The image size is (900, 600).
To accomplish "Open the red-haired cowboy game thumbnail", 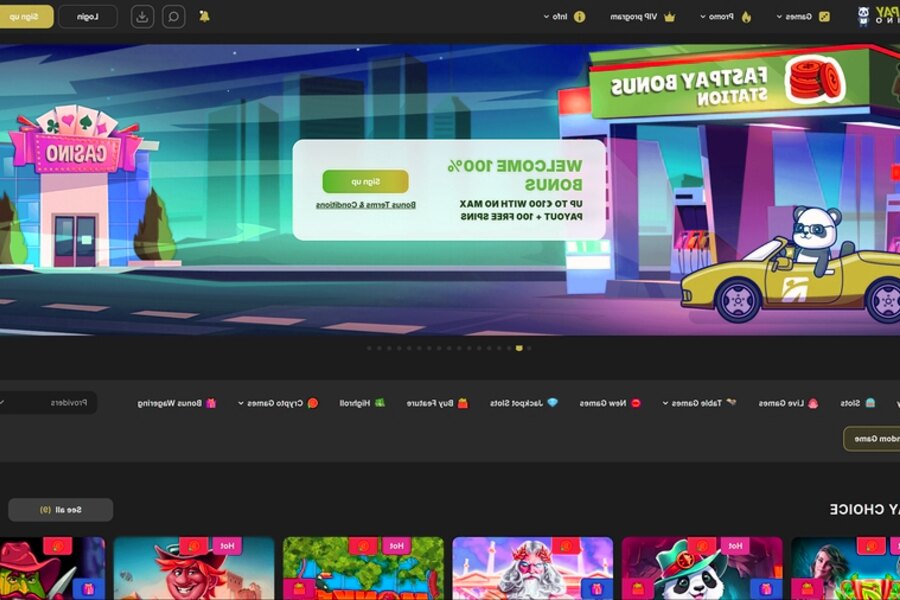I will 194,568.
